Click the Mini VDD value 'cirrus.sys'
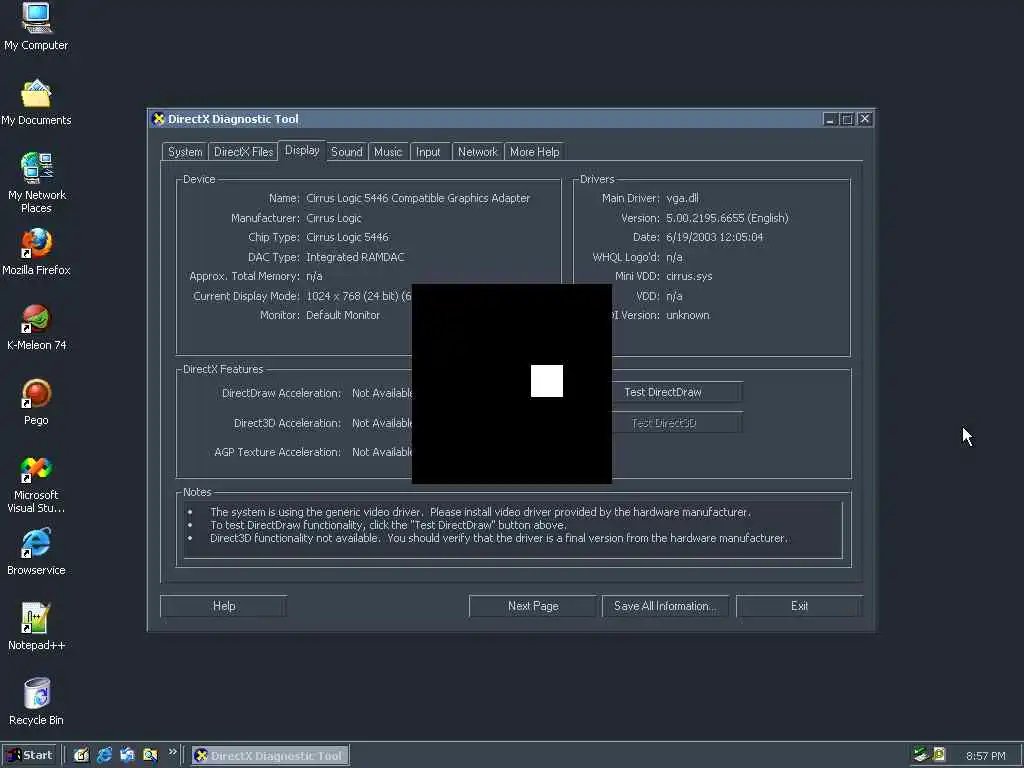Image resolution: width=1024 pixels, height=768 pixels. coord(689,276)
